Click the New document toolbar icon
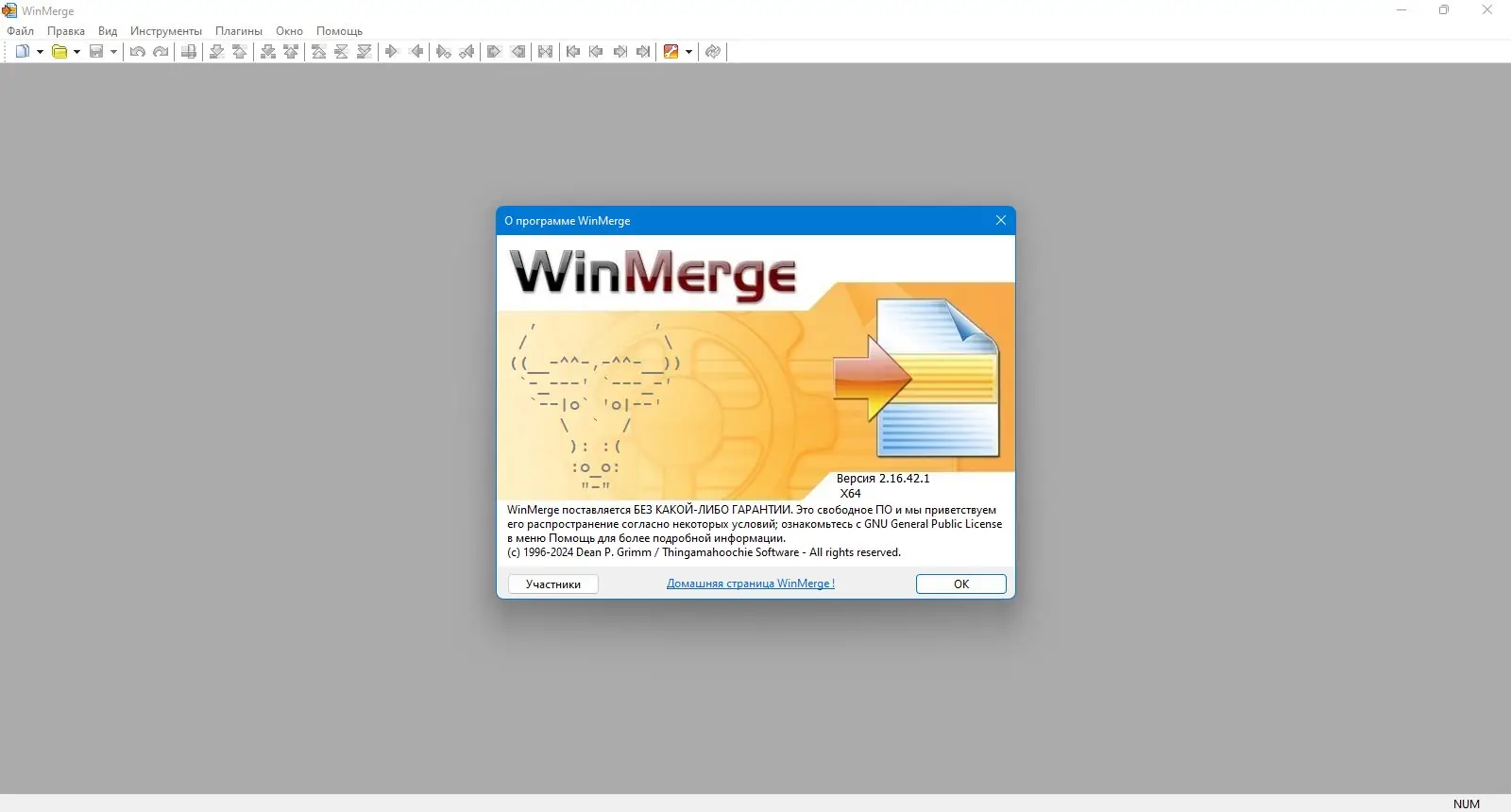The image size is (1511, 812). click(x=22, y=52)
